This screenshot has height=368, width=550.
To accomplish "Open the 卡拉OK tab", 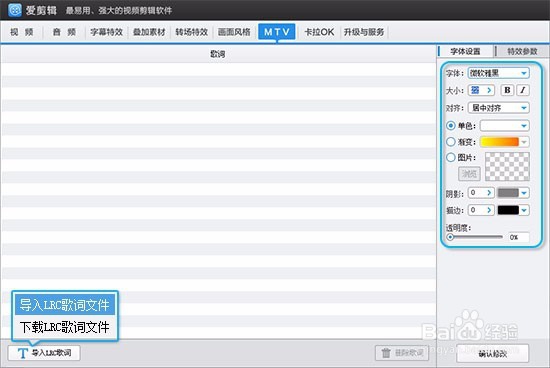I will [319, 32].
